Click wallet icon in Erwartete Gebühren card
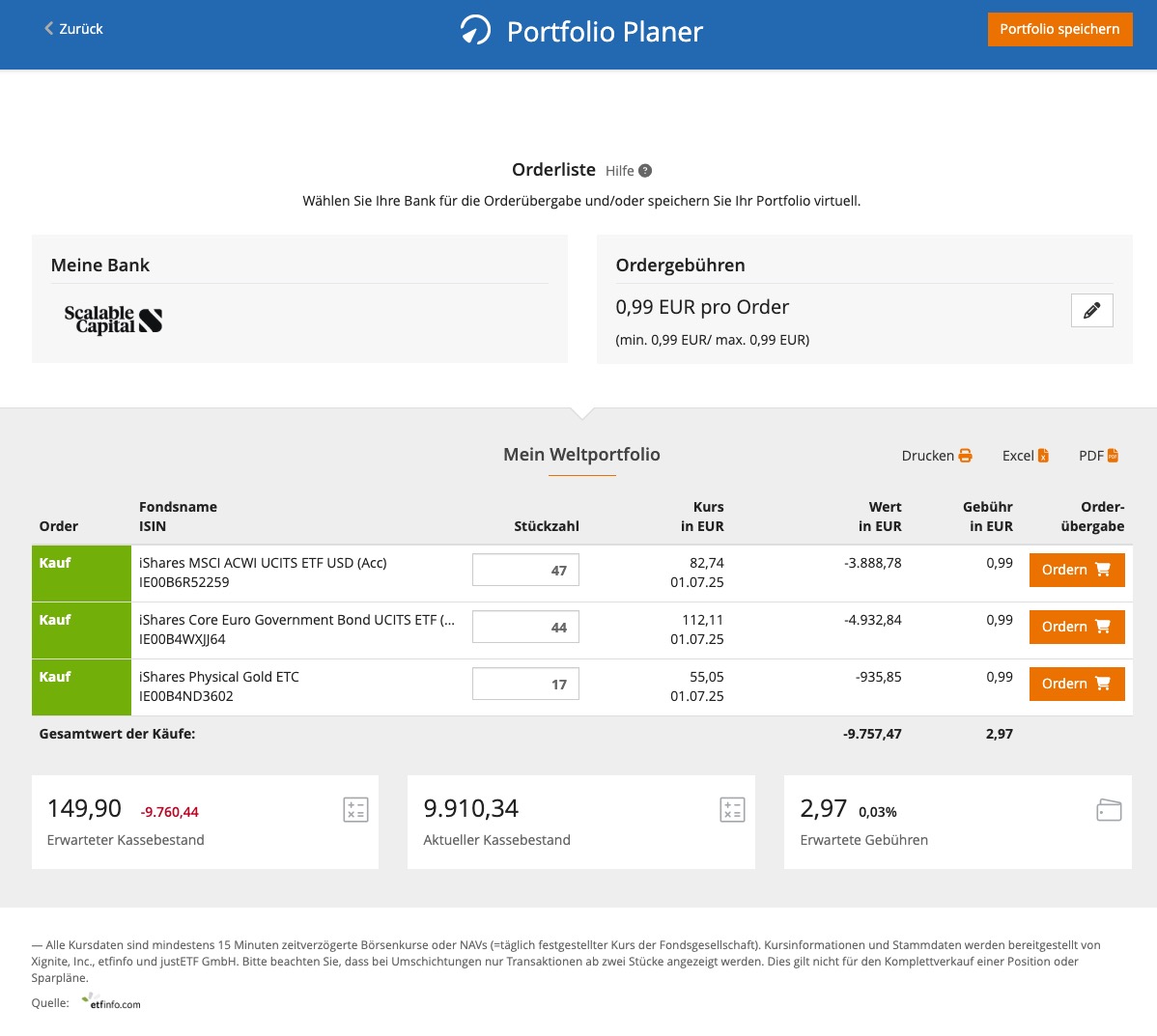The height and width of the screenshot is (1036, 1157). click(1109, 810)
